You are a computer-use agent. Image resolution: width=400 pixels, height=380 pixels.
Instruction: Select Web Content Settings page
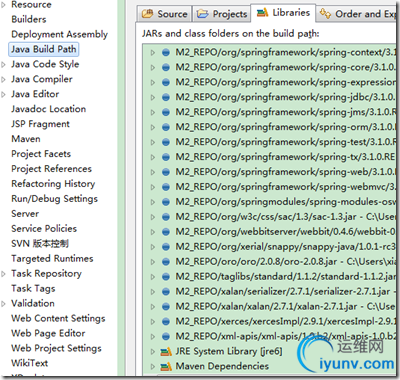point(58,319)
